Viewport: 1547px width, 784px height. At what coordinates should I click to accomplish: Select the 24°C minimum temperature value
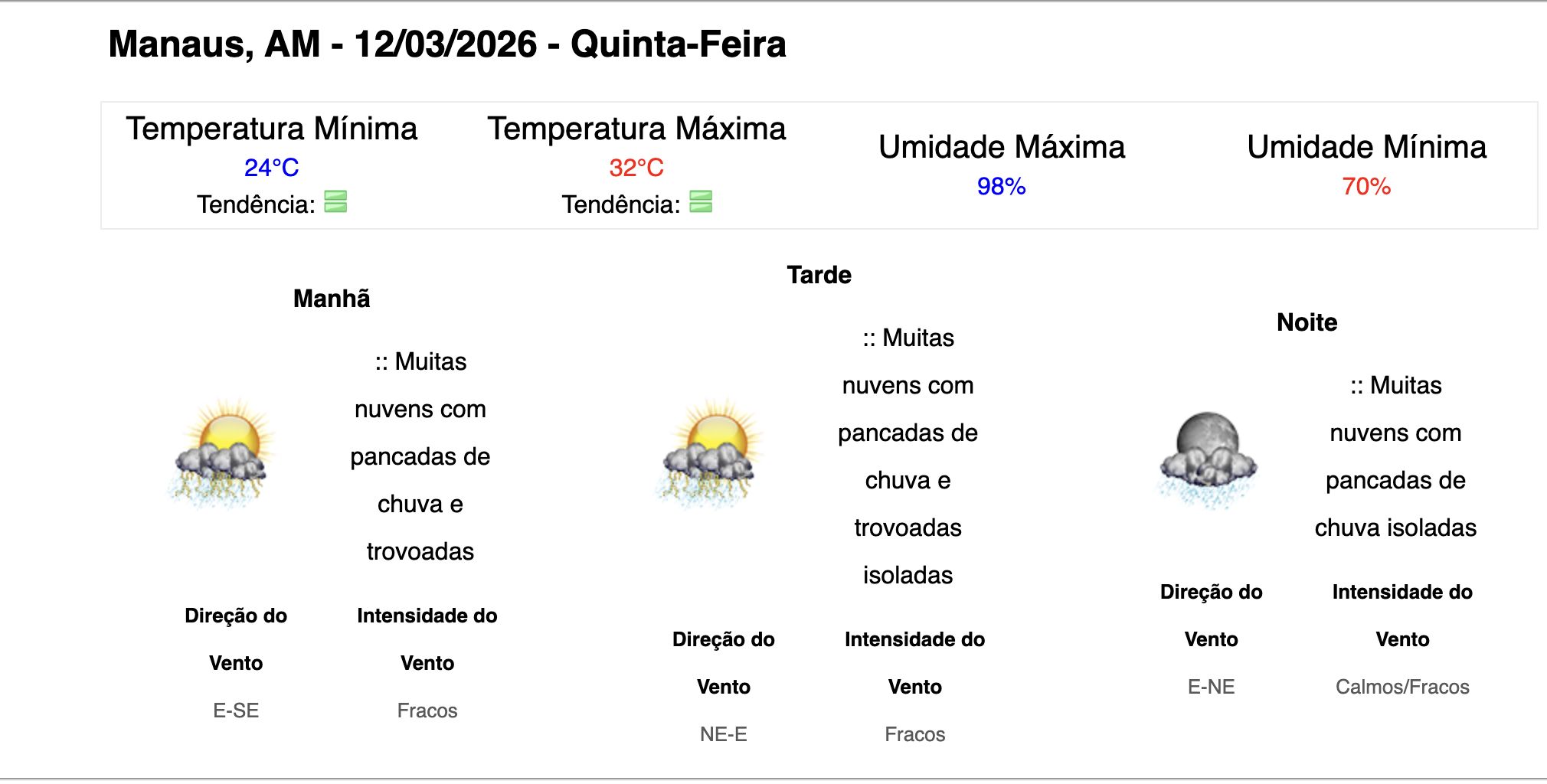271,168
